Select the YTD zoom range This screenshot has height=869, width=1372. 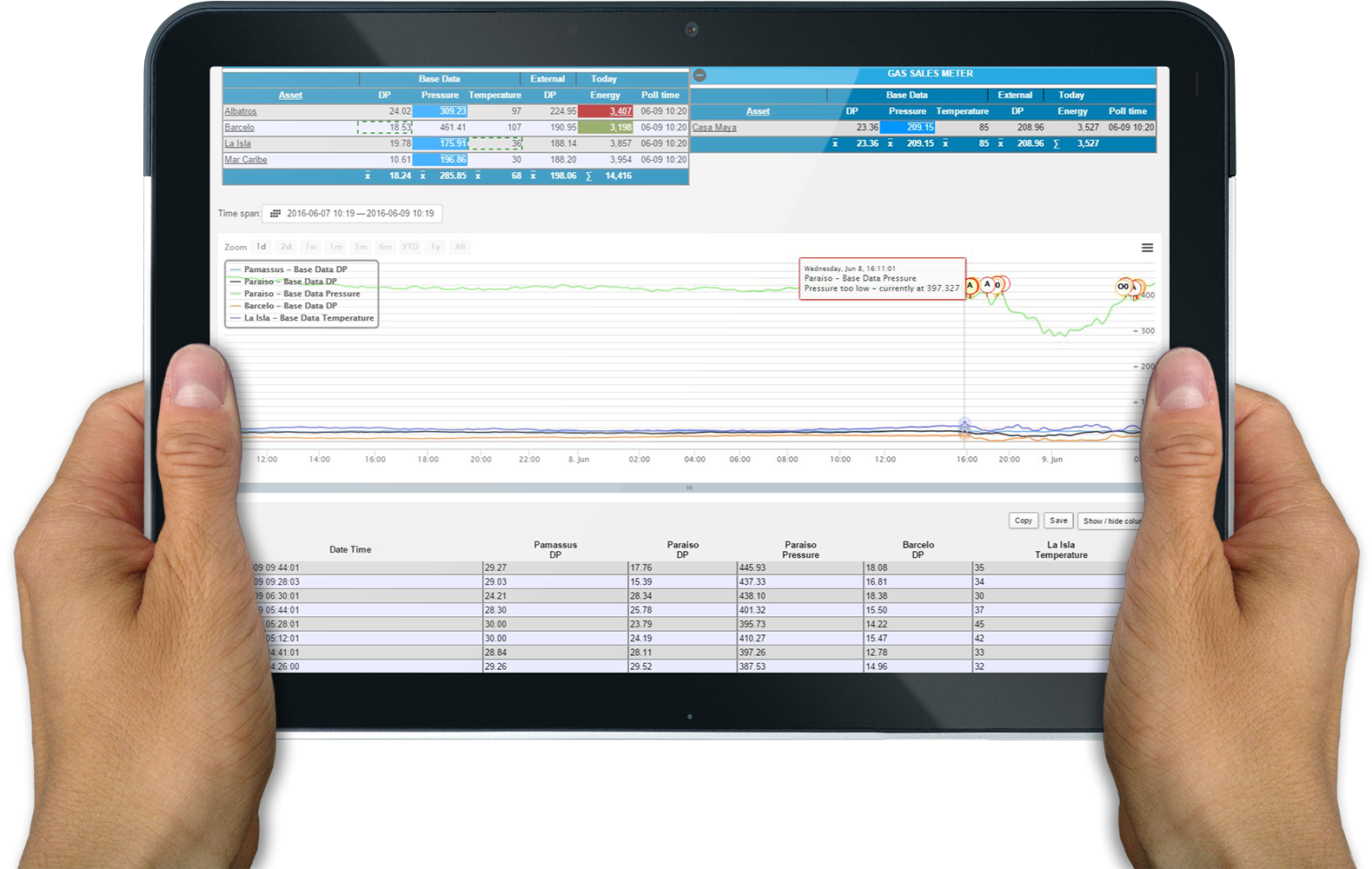click(x=410, y=248)
